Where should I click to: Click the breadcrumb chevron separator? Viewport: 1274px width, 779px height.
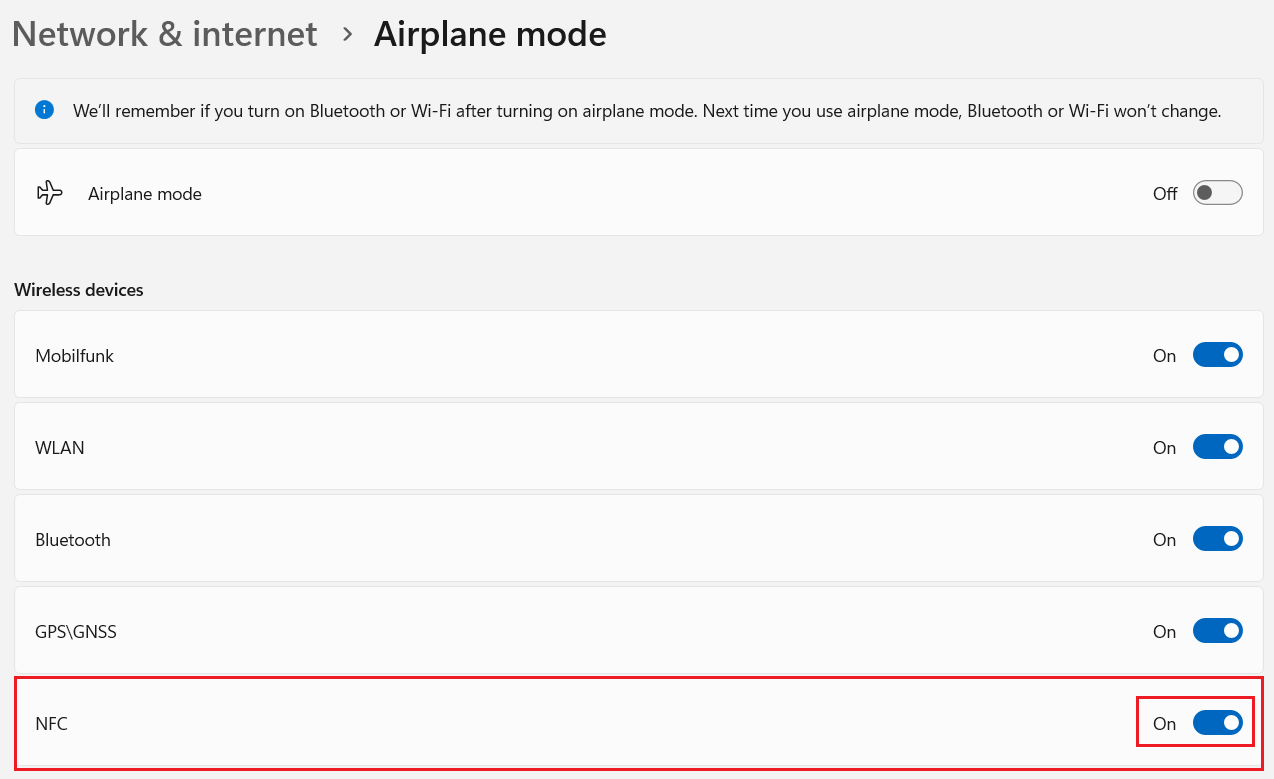[347, 34]
